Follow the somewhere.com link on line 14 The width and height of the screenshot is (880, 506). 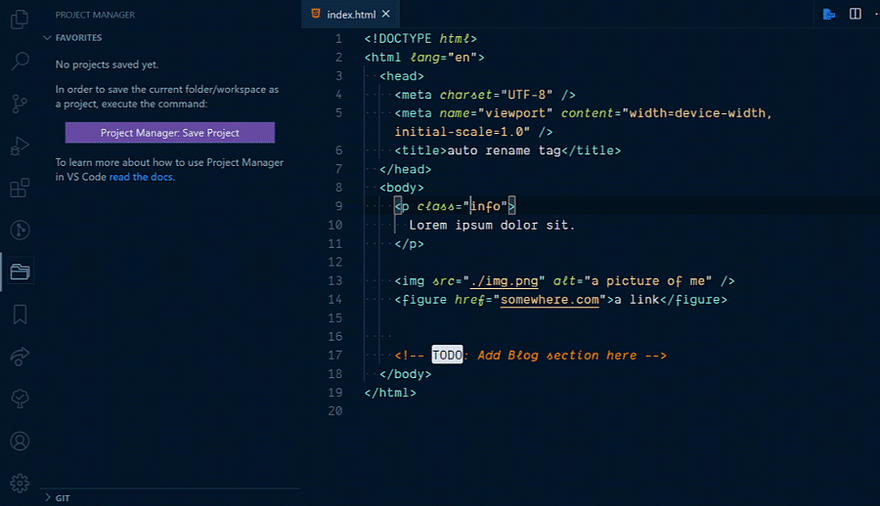549,300
